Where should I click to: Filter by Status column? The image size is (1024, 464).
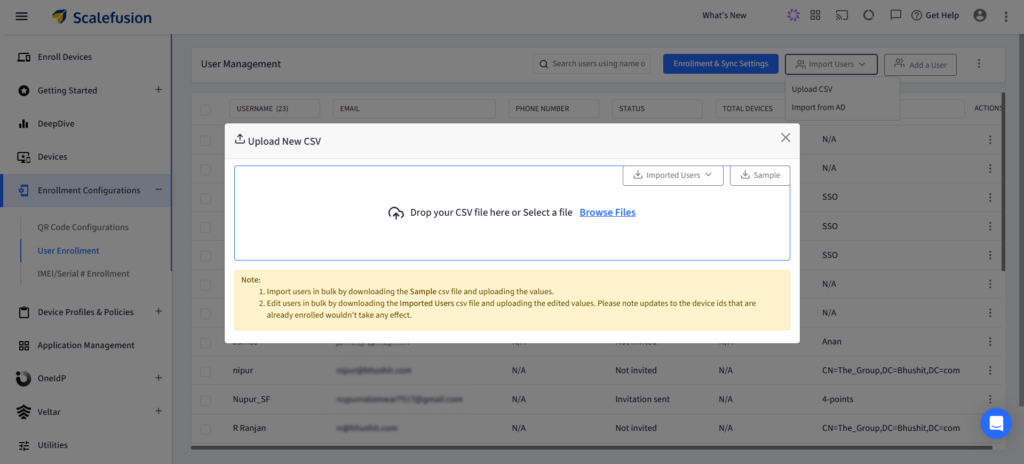click(657, 108)
